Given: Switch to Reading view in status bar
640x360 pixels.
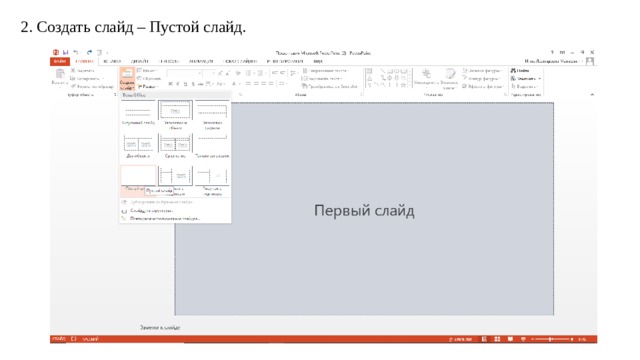Looking at the screenshot, I should click(x=510, y=339).
